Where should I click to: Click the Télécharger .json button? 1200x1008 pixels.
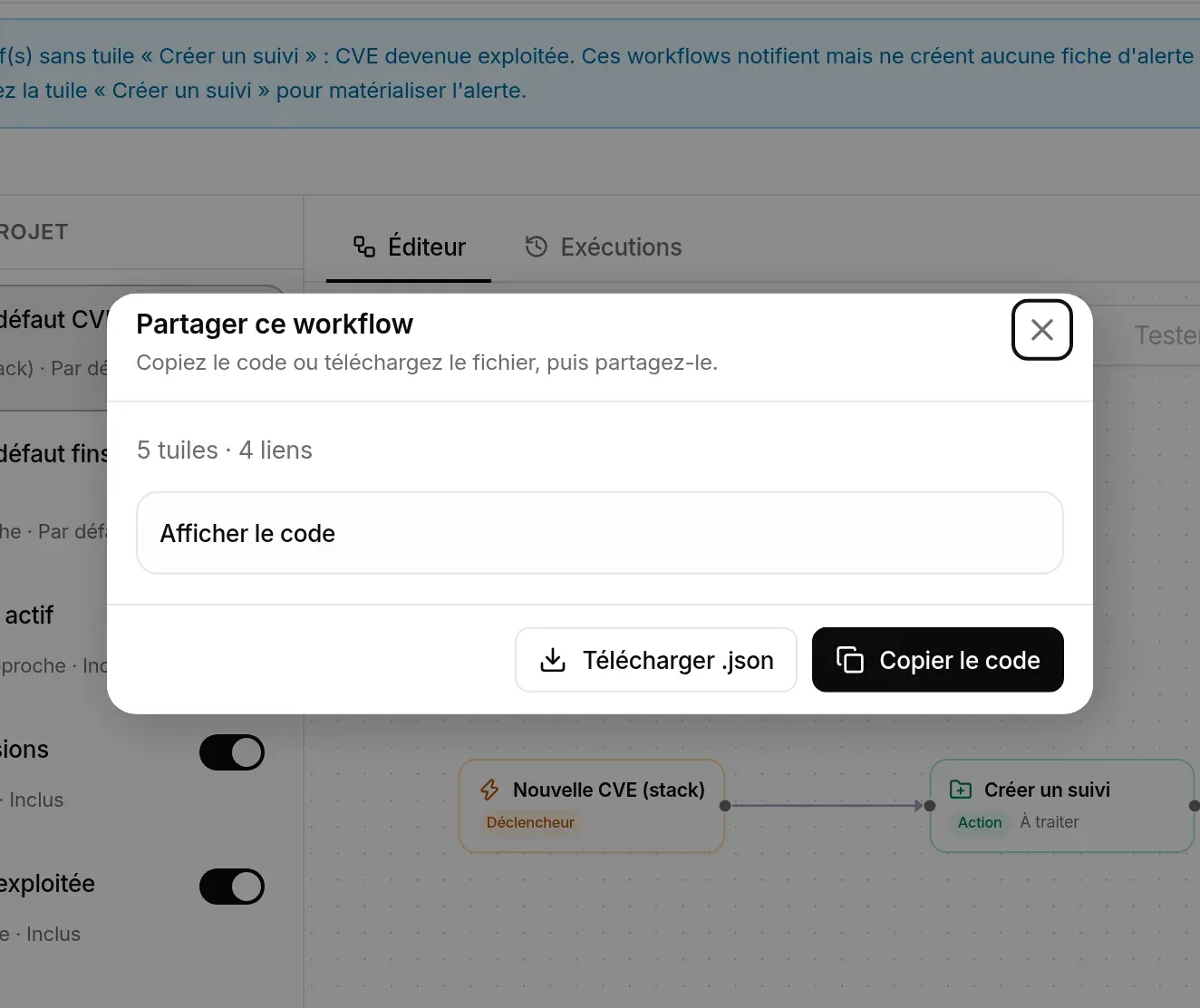pos(656,660)
